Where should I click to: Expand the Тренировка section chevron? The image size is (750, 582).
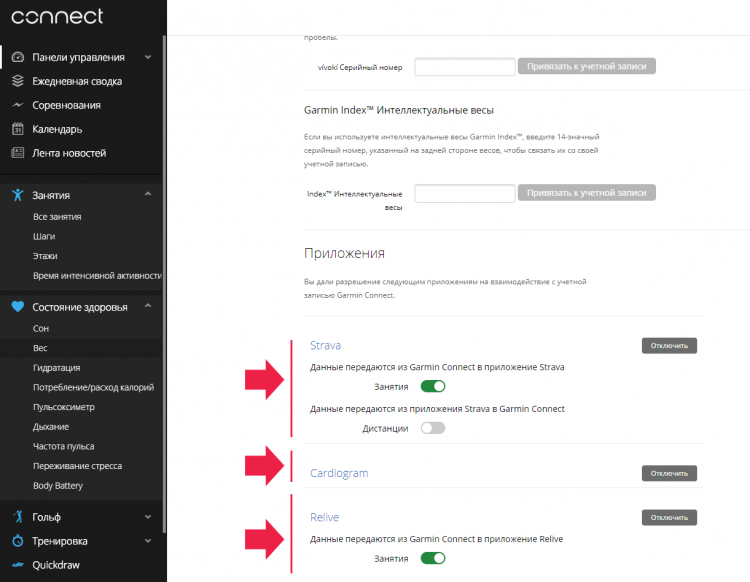(x=148, y=540)
